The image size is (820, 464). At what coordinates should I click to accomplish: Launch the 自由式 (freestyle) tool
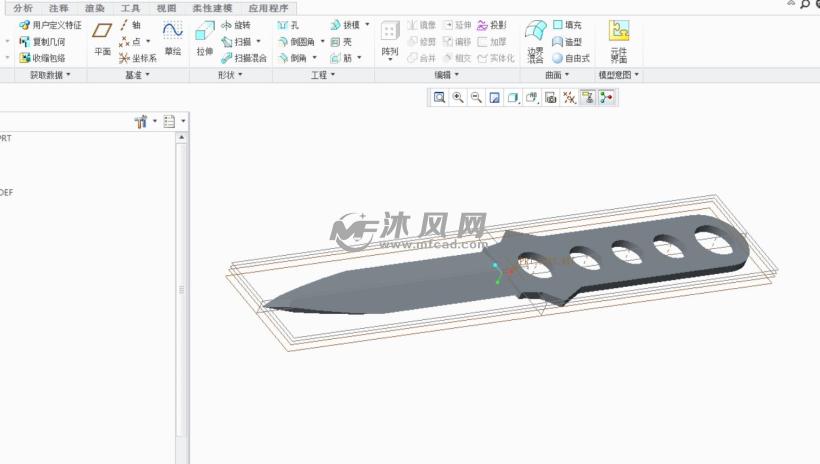(571, 58)
